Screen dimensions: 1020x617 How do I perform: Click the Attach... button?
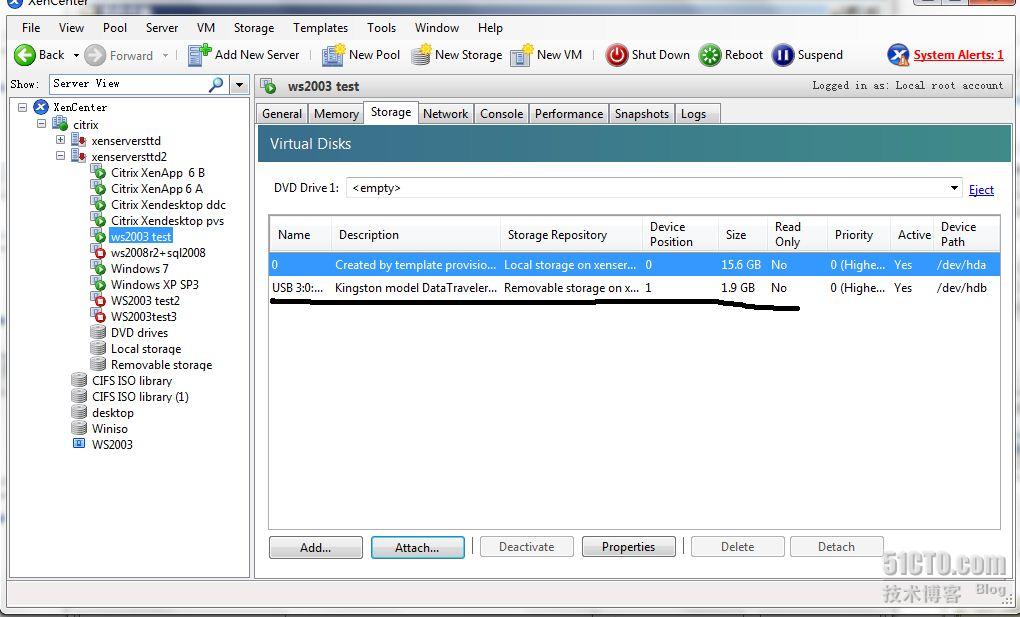coord(418,547)
